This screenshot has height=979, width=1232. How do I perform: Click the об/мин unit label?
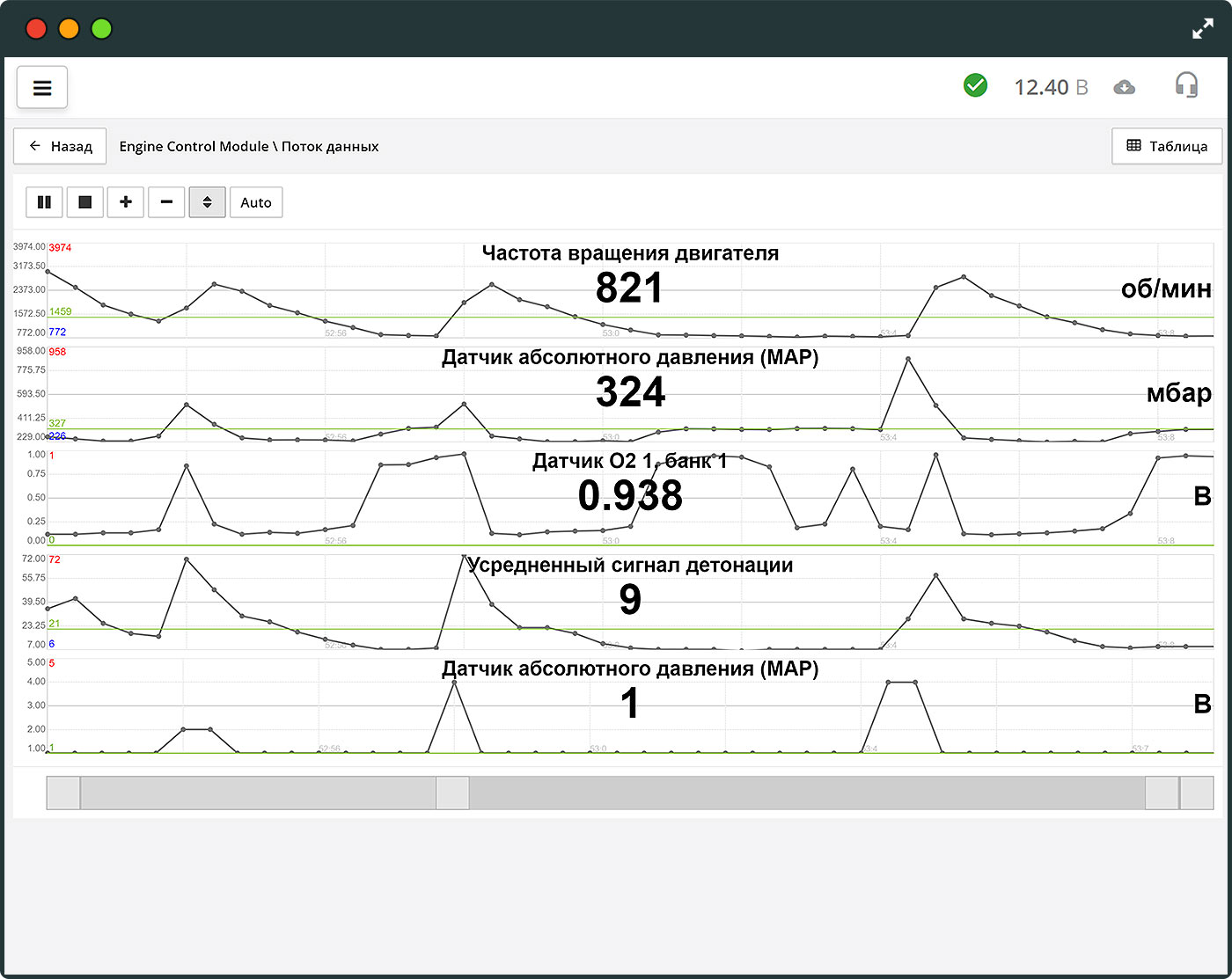tap(1166, 289)
